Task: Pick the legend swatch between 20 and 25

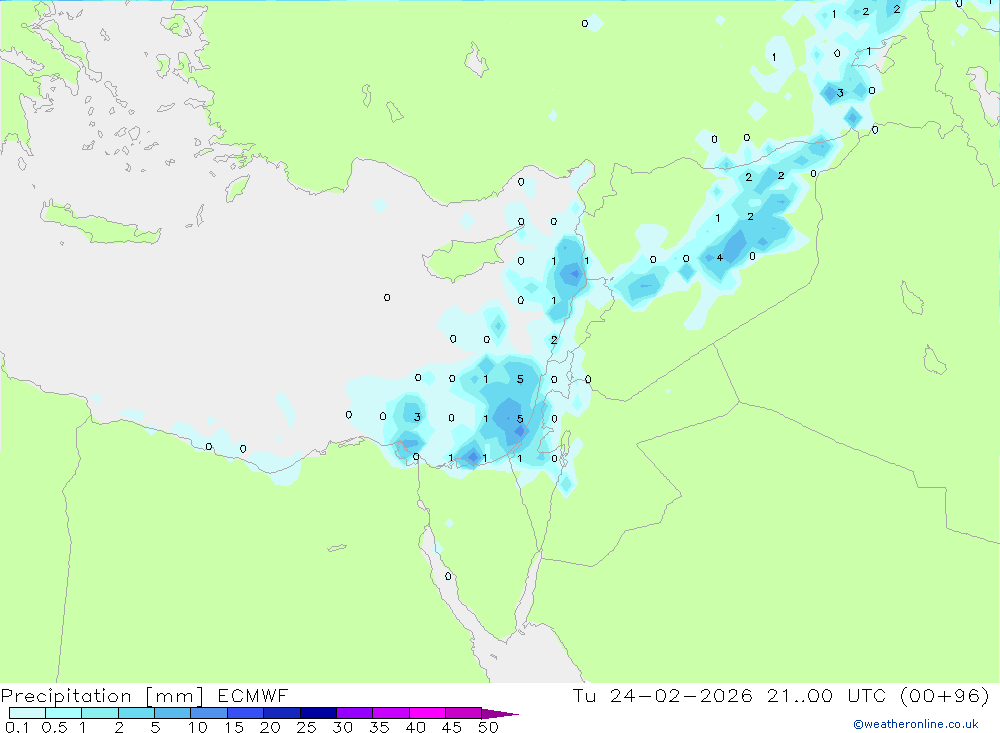Action: tap(282, 713)
